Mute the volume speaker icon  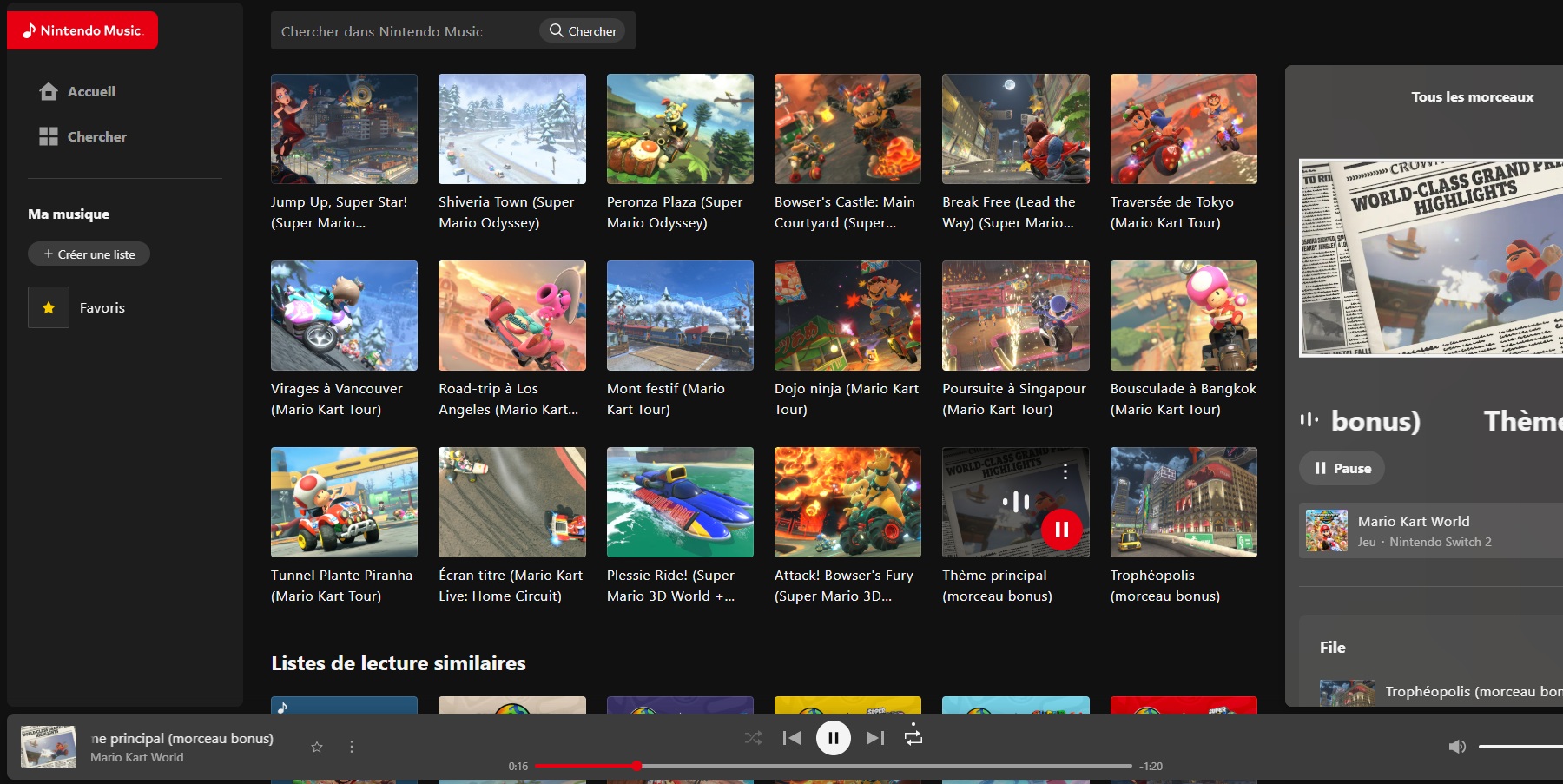1457,747
